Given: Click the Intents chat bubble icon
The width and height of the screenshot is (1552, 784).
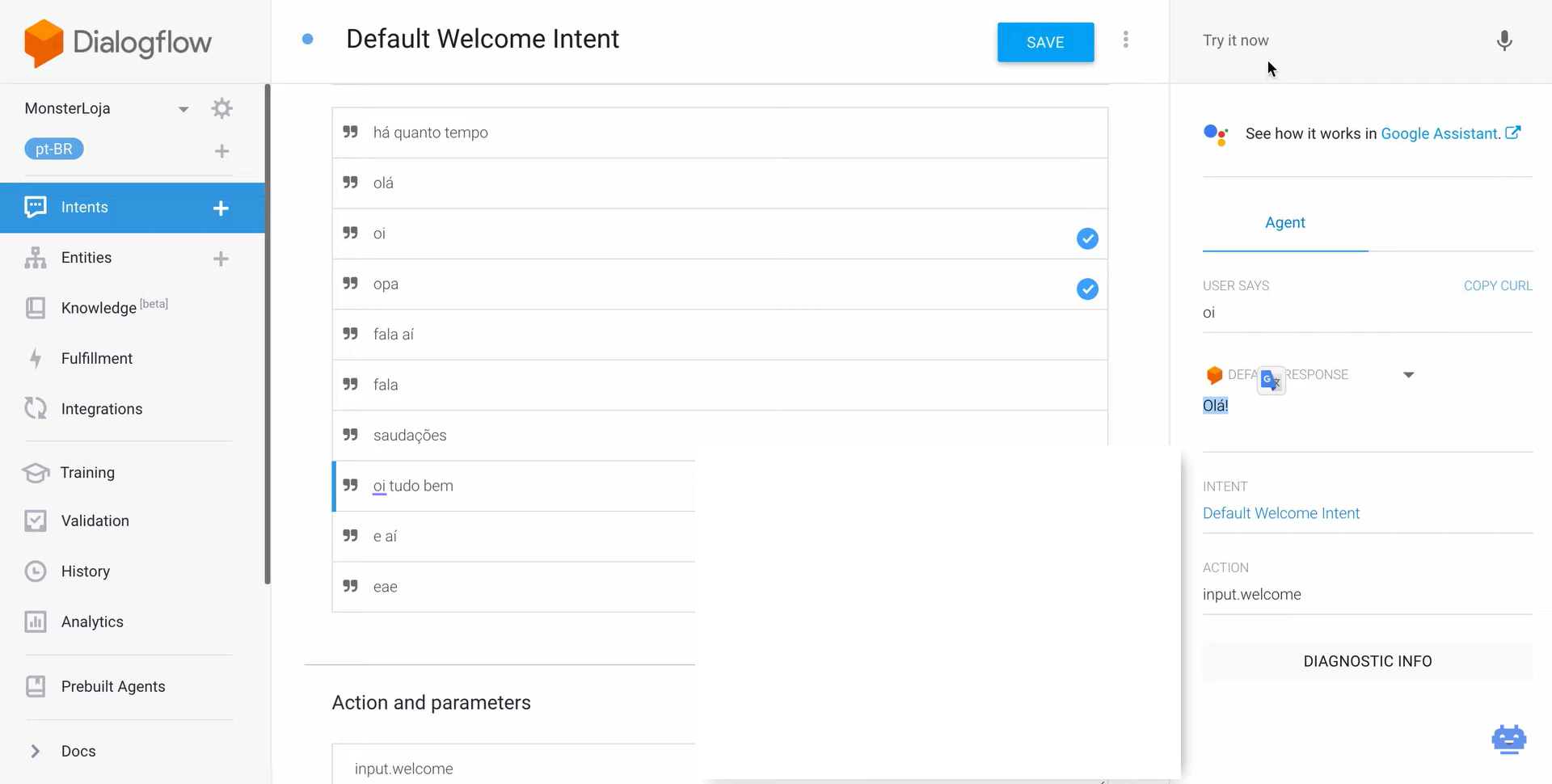Looking at the screenshot, I should click(x=36, y=208).
